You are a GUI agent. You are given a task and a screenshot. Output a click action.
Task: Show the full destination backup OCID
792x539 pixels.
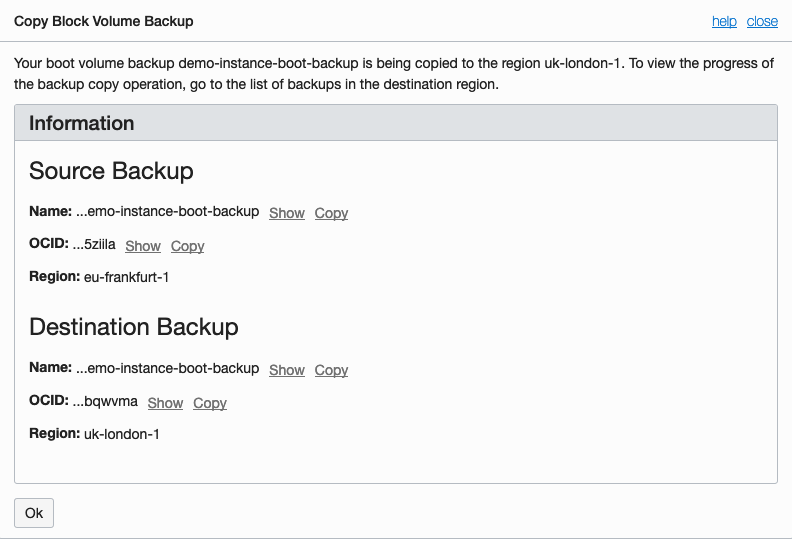pos(165,403)
